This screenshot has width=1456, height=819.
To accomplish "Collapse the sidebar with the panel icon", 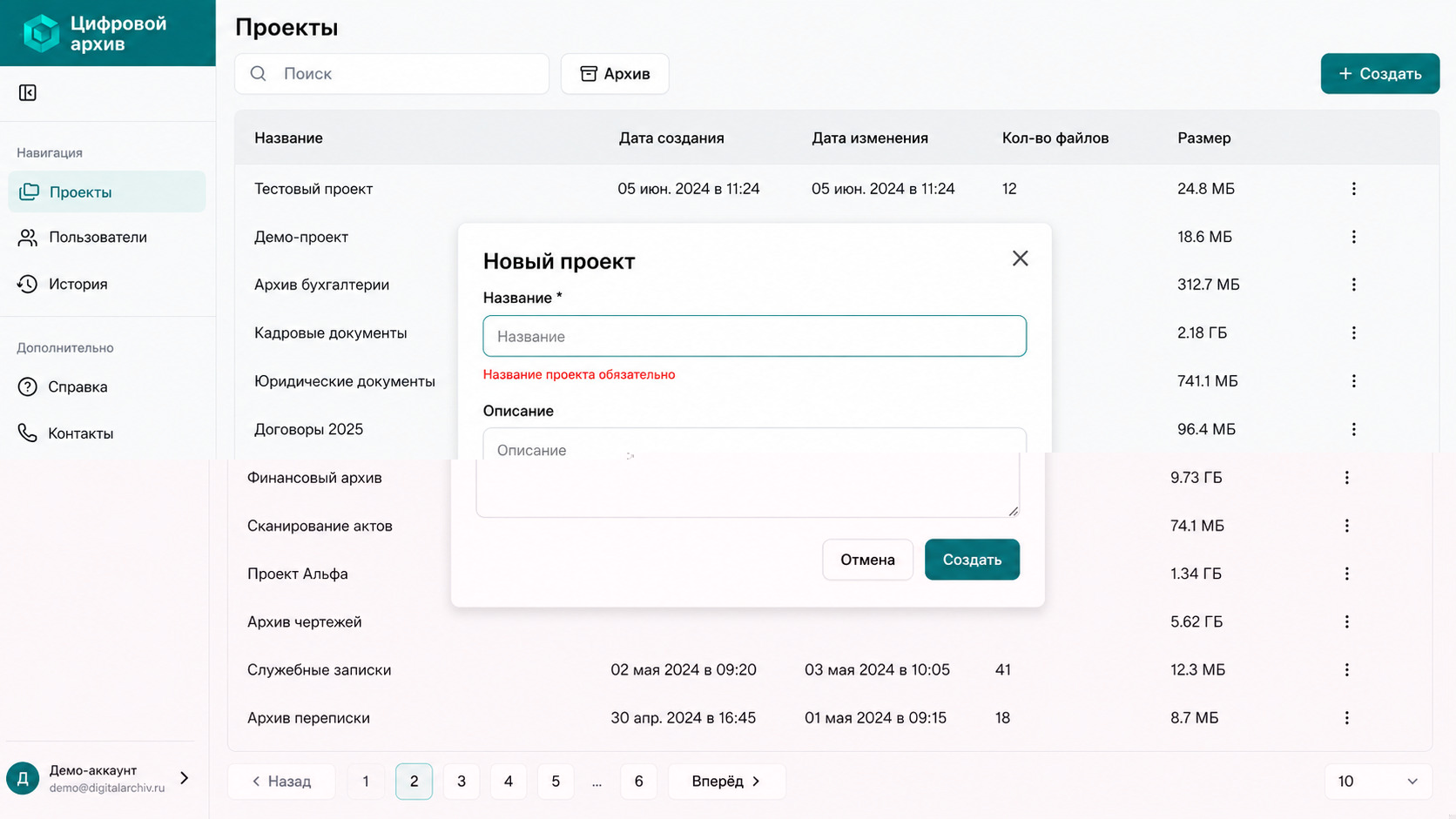I will coord(28,92).
